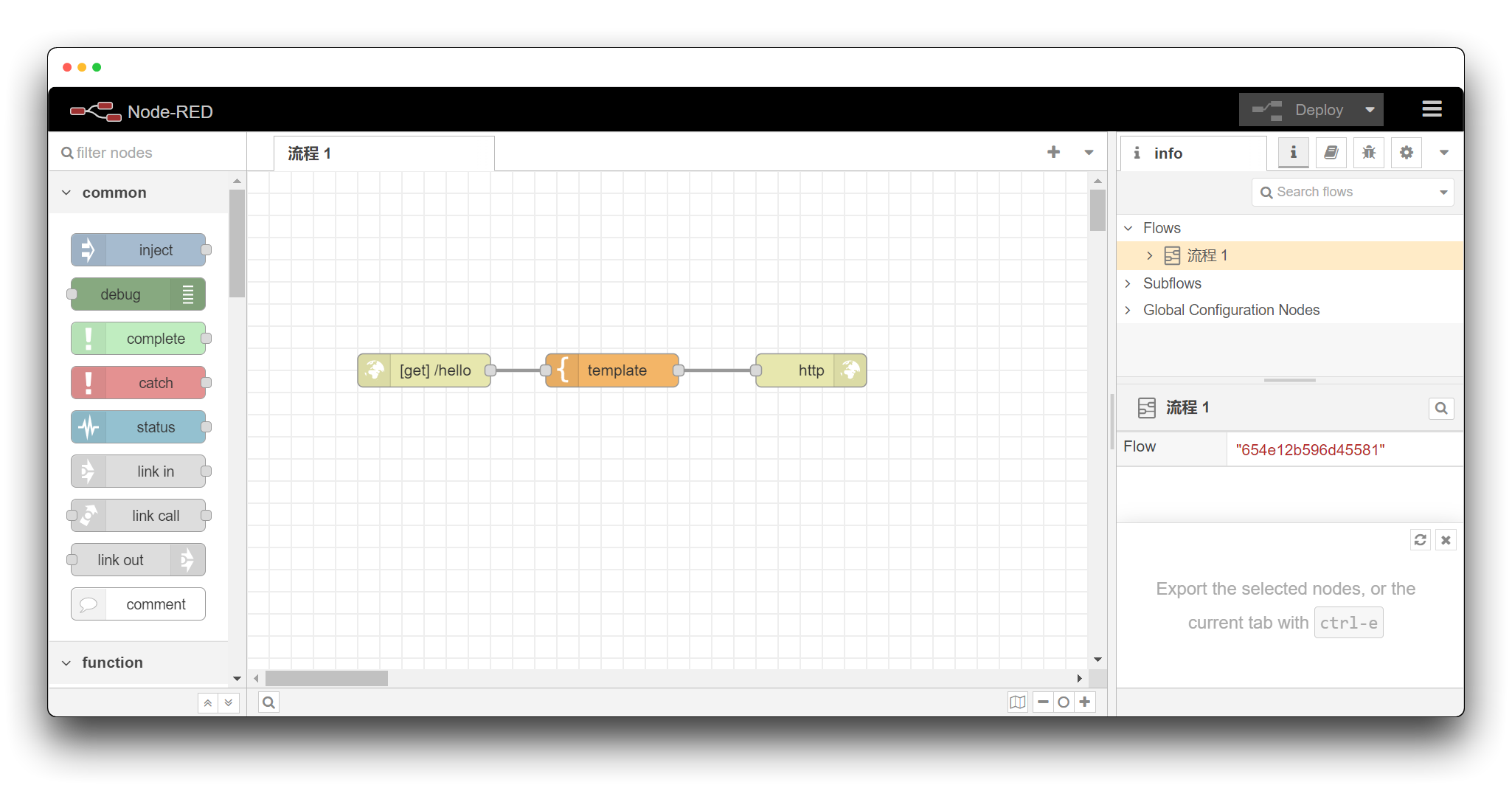
Task: Click the Flow property label
Action: pos(1140,447)
